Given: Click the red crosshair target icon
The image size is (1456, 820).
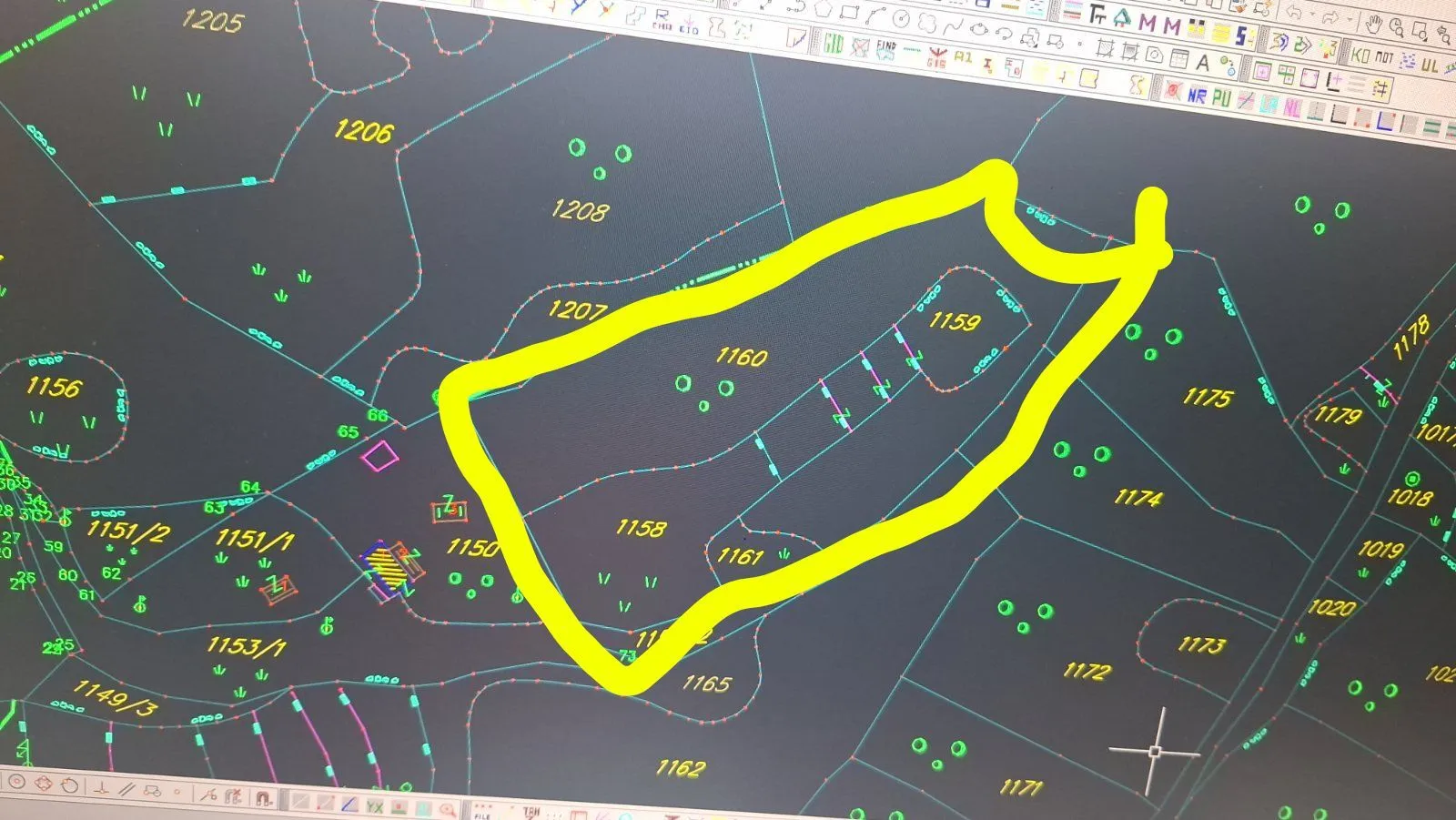Looking at the screenshot, I should [1173, 90].
